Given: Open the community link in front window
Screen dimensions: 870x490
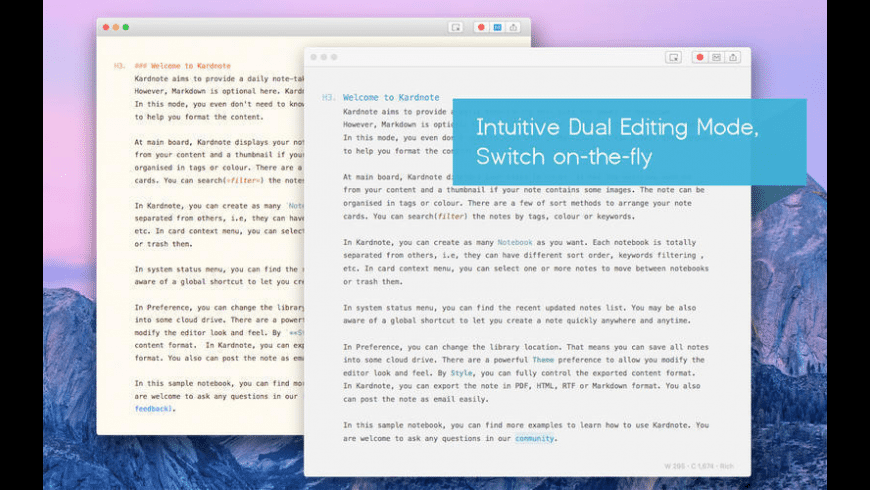Looking at the screenshot, I should tap(534, 438).
